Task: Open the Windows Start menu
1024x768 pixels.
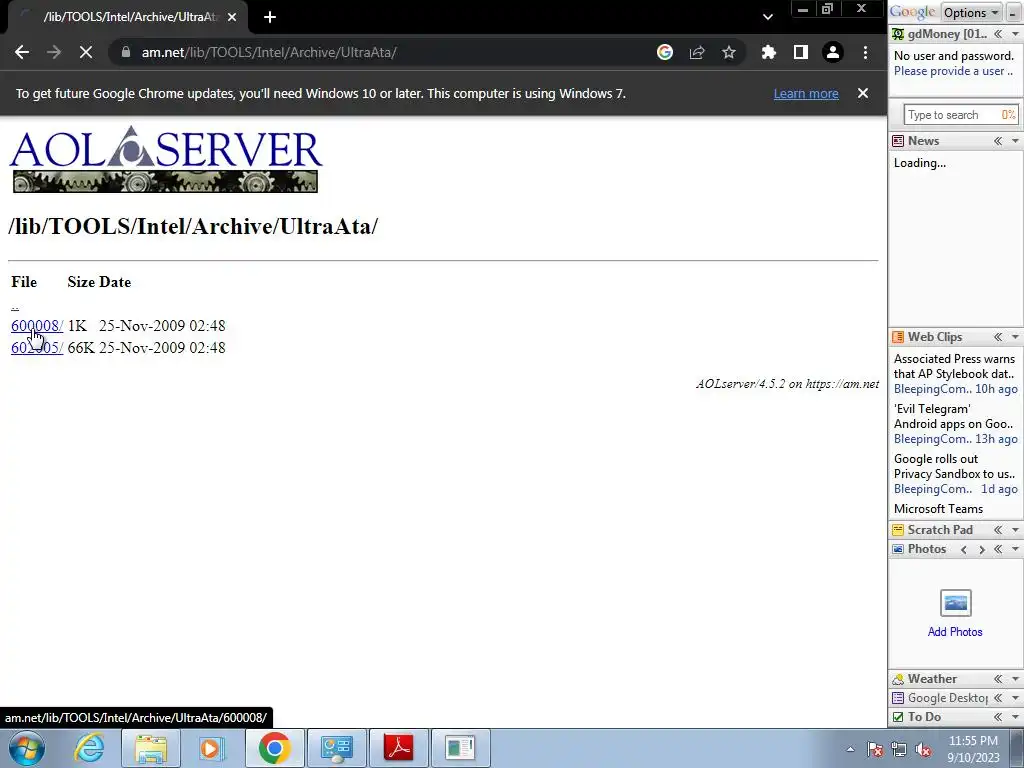Action: tap(27, 748)
